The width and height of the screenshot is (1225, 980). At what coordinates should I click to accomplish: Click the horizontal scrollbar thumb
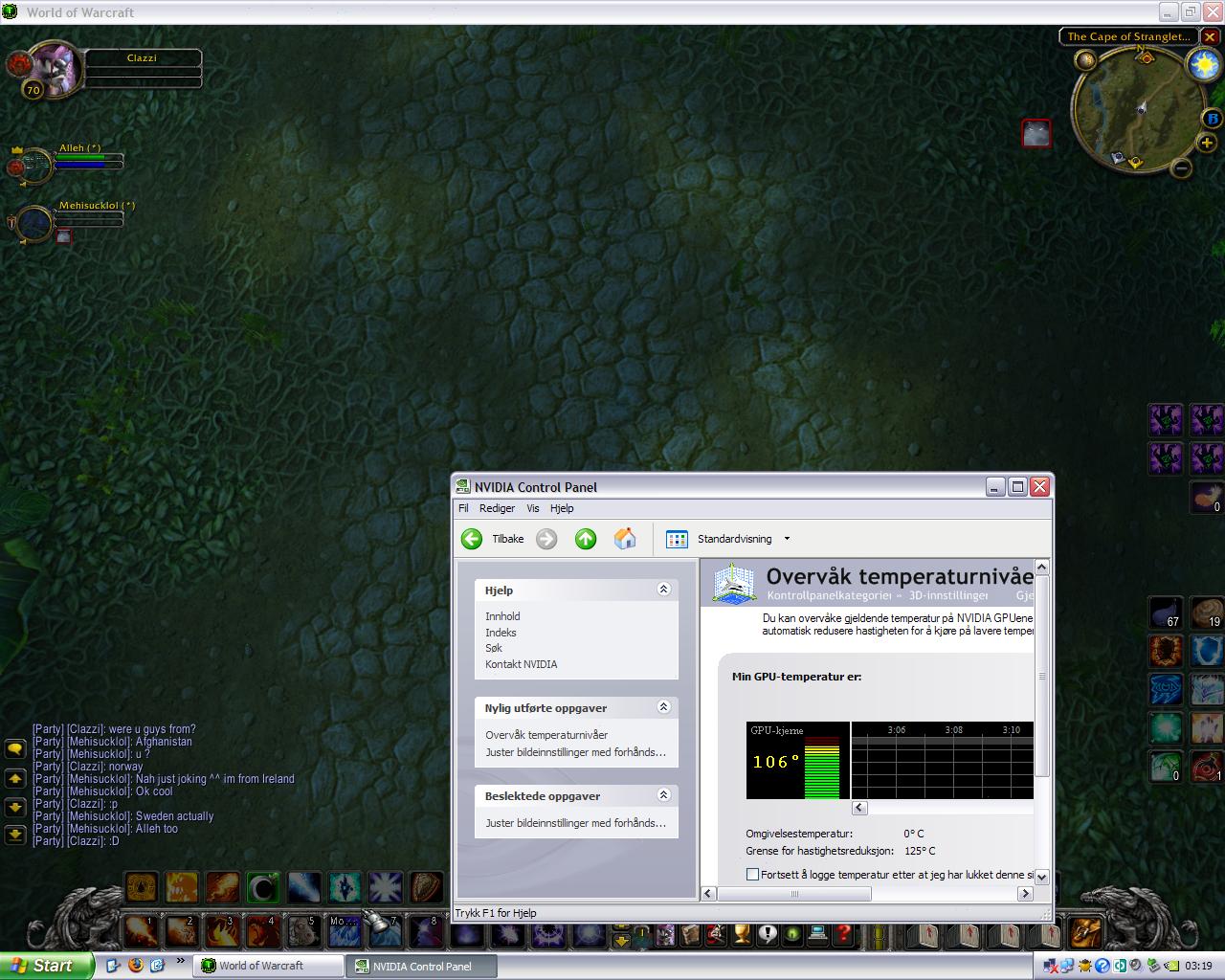pos(794,894)
